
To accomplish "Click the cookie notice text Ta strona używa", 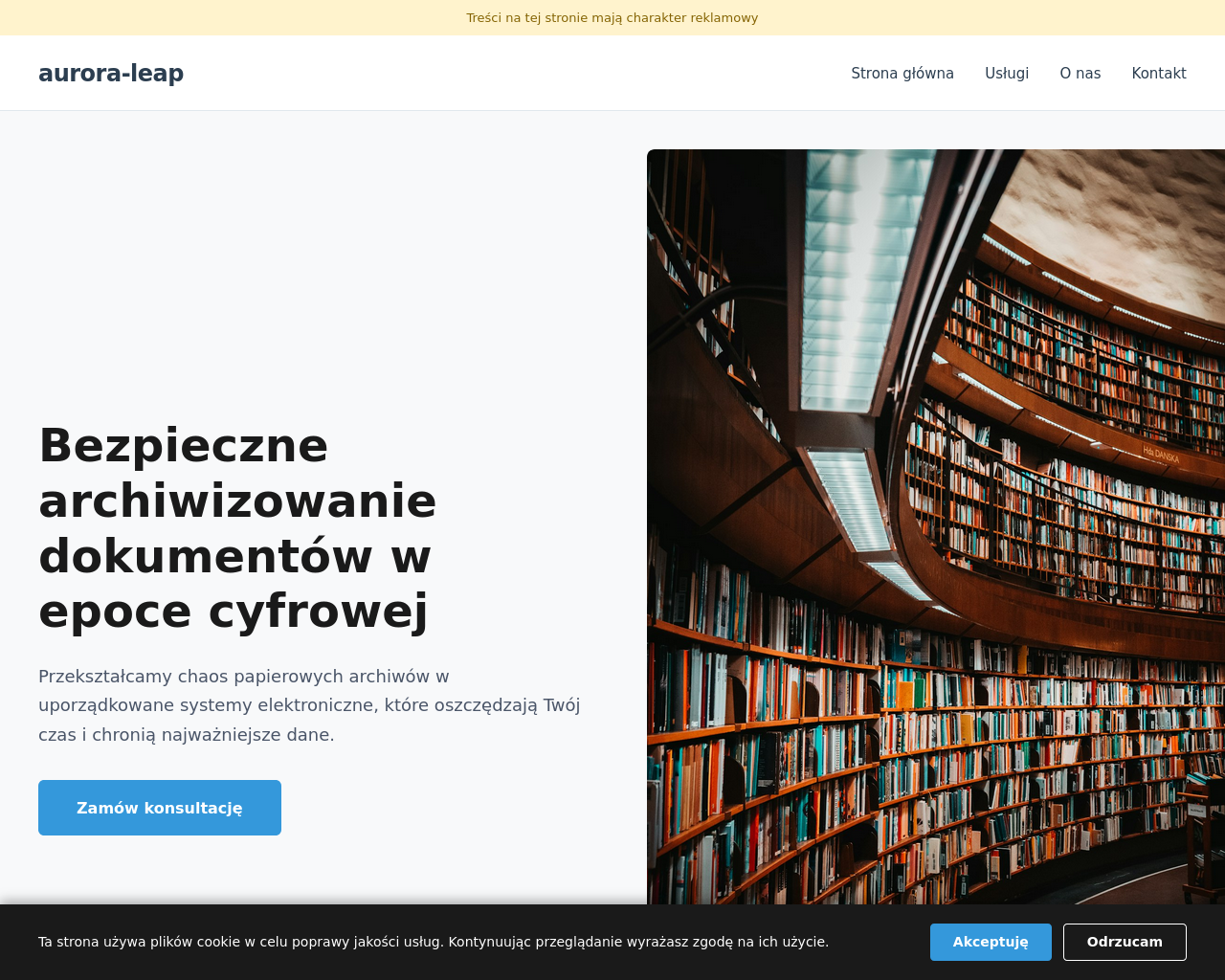I will pos(434,942).
